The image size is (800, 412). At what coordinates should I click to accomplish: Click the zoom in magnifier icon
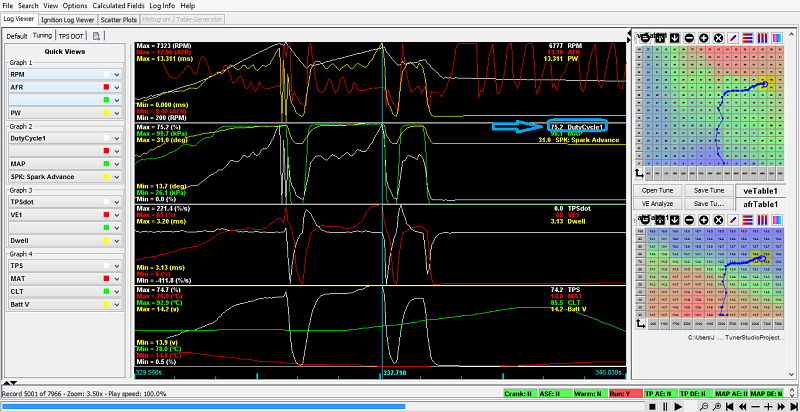pos(717,406)
